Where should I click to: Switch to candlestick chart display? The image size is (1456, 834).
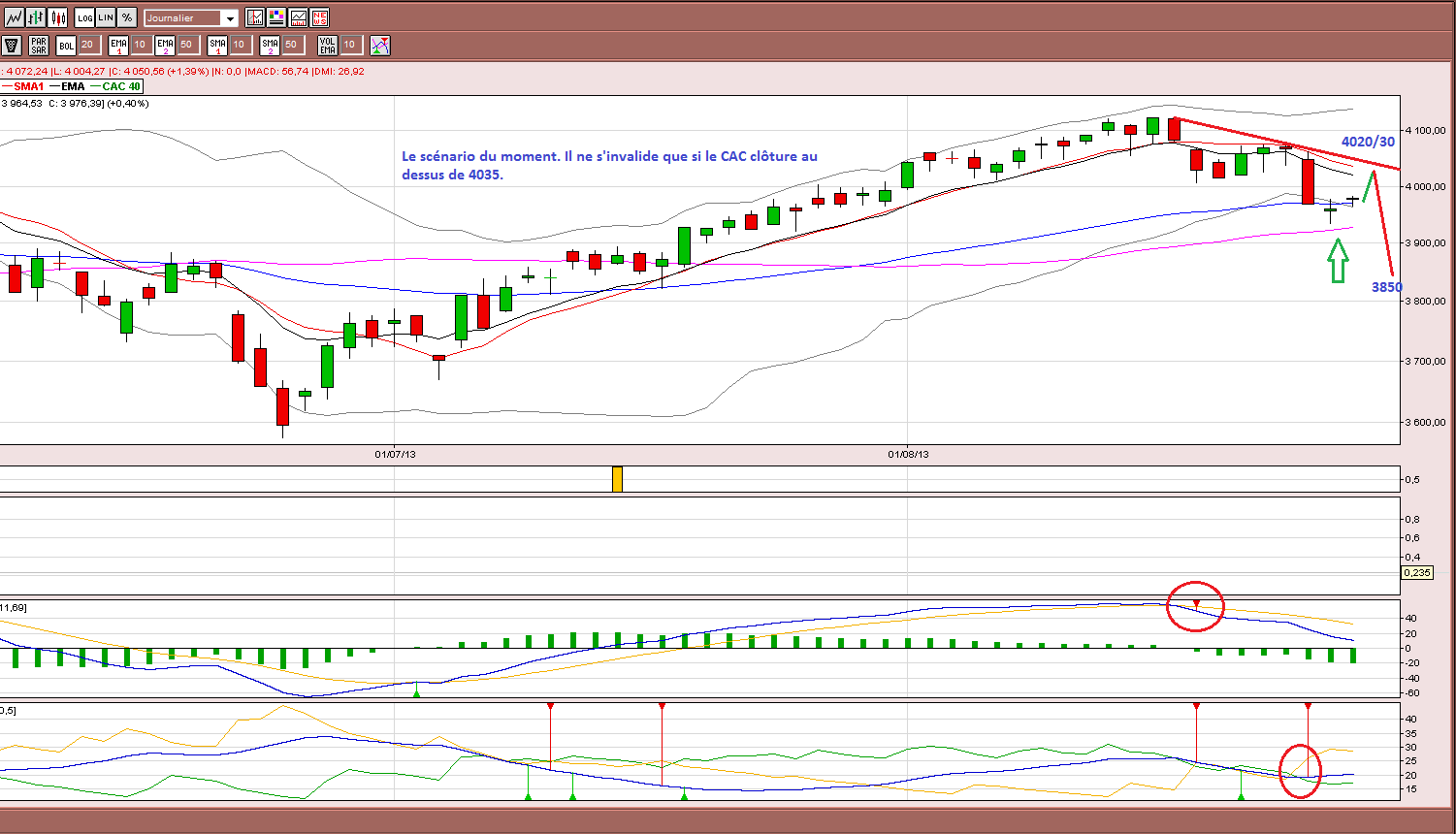click(x=58, y=17)
